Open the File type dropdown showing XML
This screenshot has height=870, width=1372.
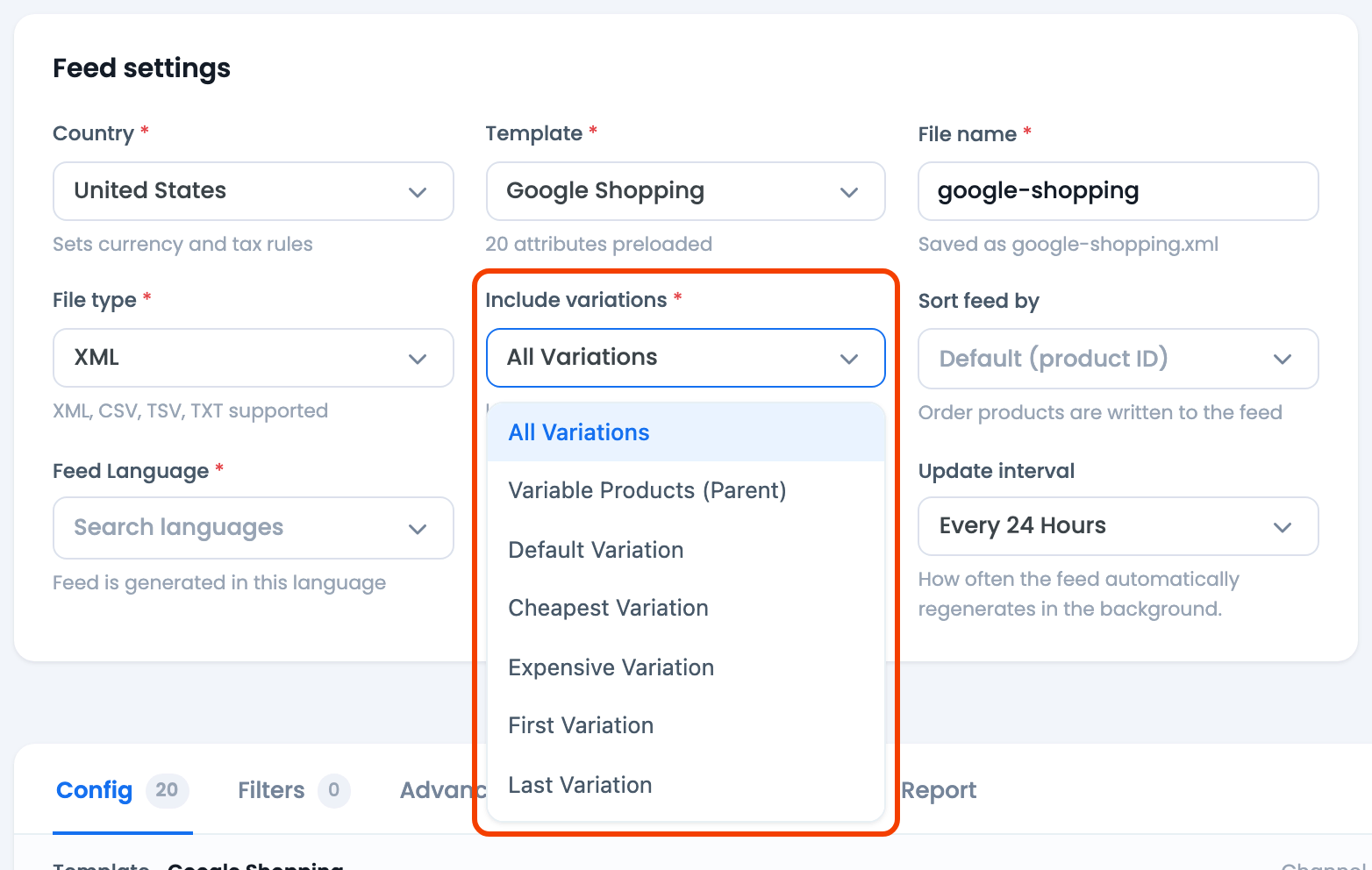click(x=254, y=358)
